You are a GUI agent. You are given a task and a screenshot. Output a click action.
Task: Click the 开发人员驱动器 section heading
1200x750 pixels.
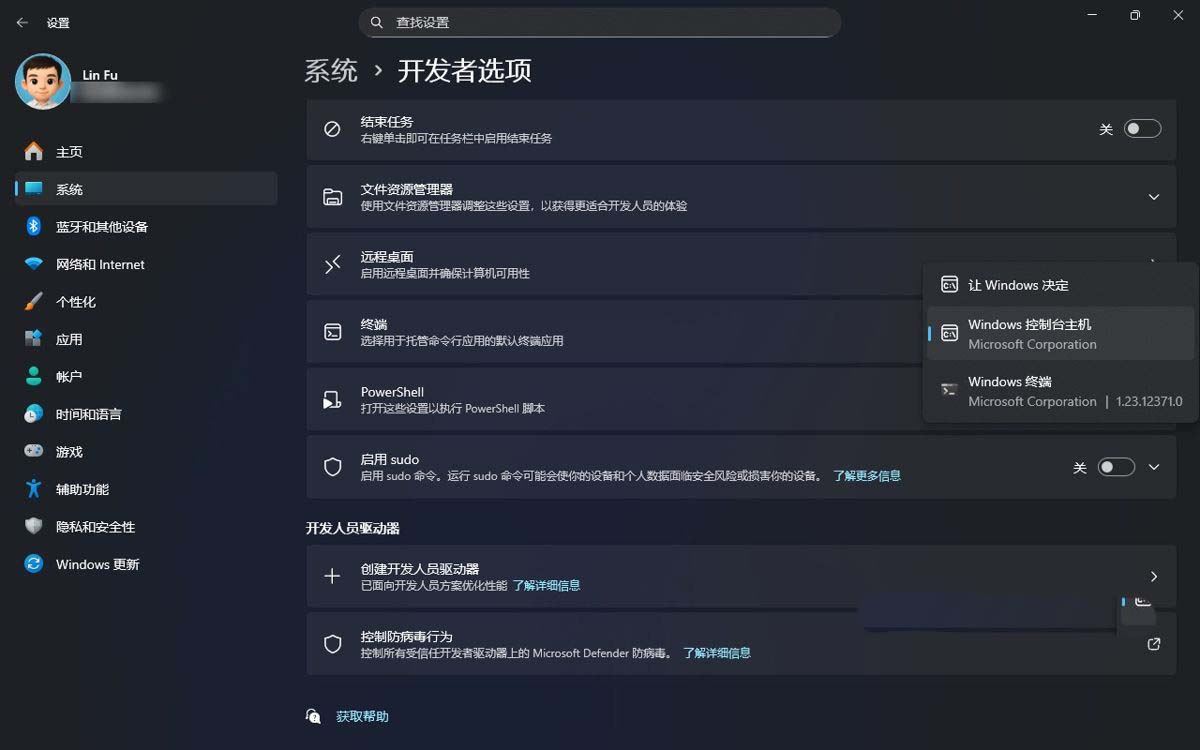click(353, 527)
